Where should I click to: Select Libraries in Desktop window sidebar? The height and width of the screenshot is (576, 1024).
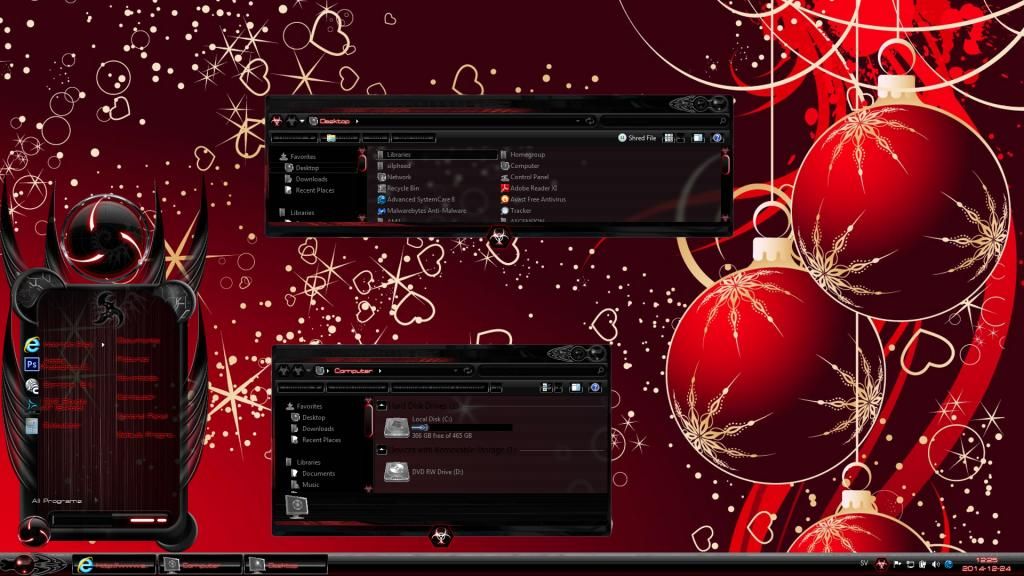click(x=297, y=213)
